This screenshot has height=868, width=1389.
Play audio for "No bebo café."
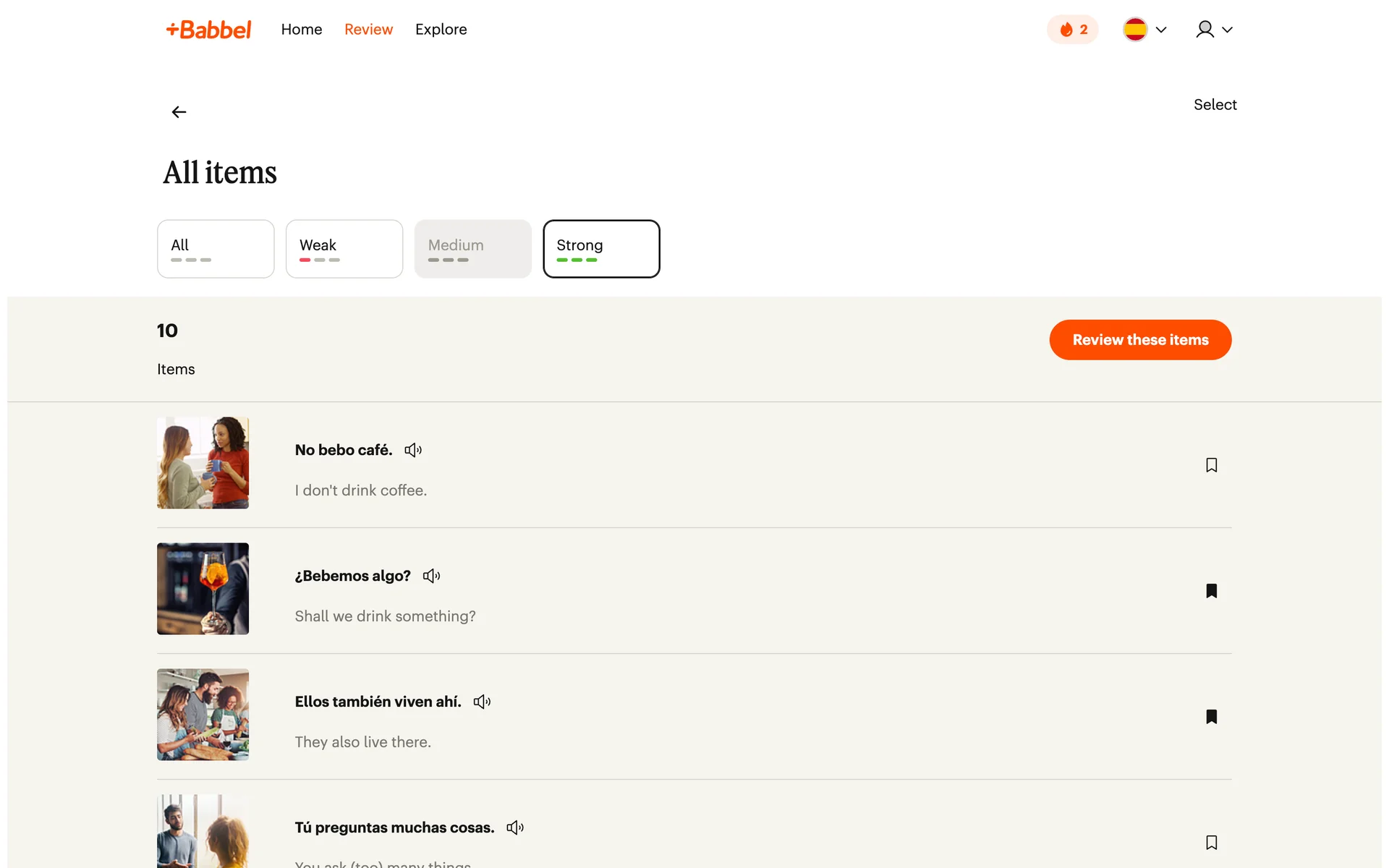413,450
